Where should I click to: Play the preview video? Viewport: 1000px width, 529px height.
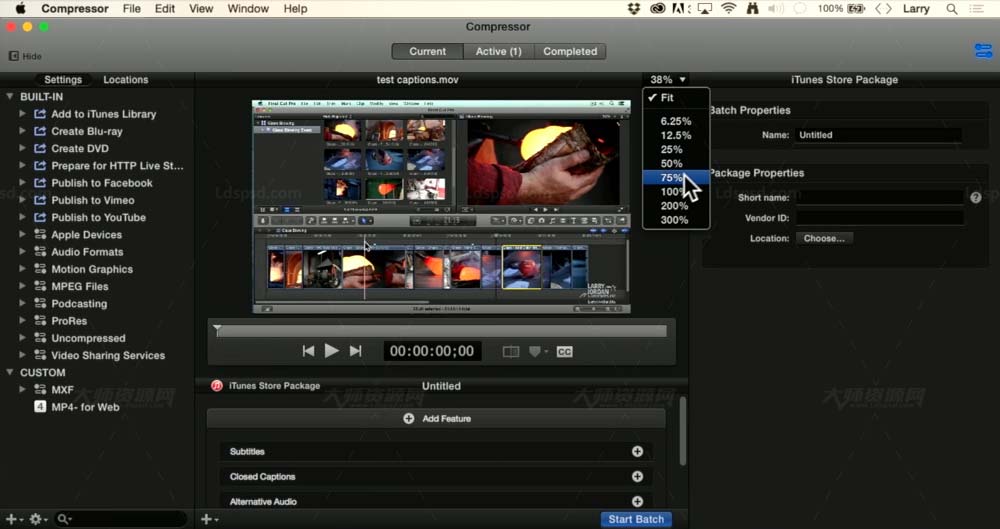click(x=332, y=350)
